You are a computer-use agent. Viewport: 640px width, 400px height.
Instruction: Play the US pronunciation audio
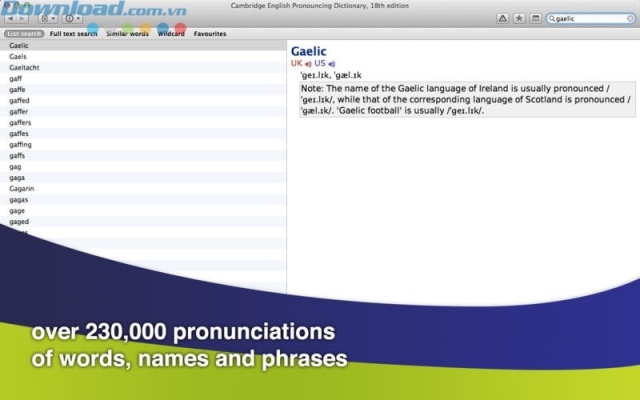pyautogui.click(x=331, y=63)
